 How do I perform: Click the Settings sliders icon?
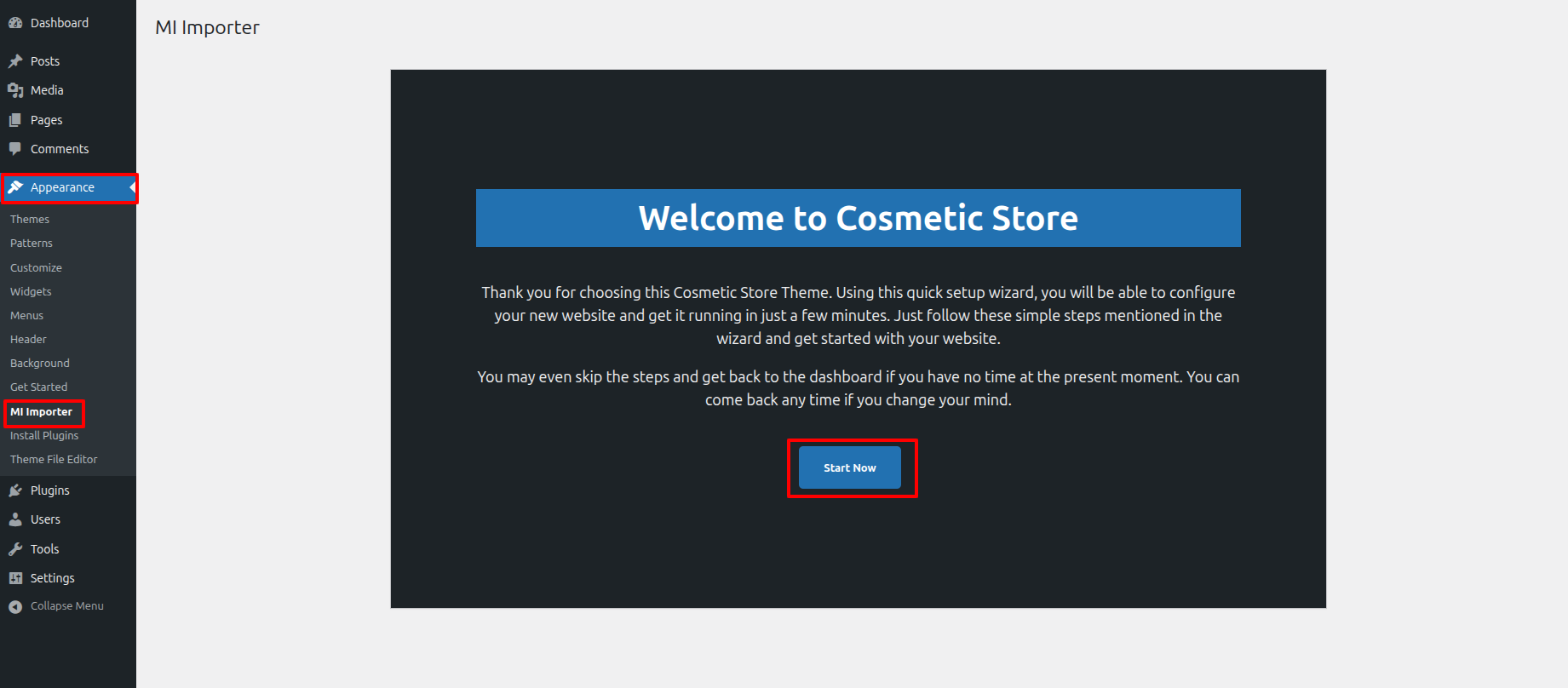[x=15, y=578]
